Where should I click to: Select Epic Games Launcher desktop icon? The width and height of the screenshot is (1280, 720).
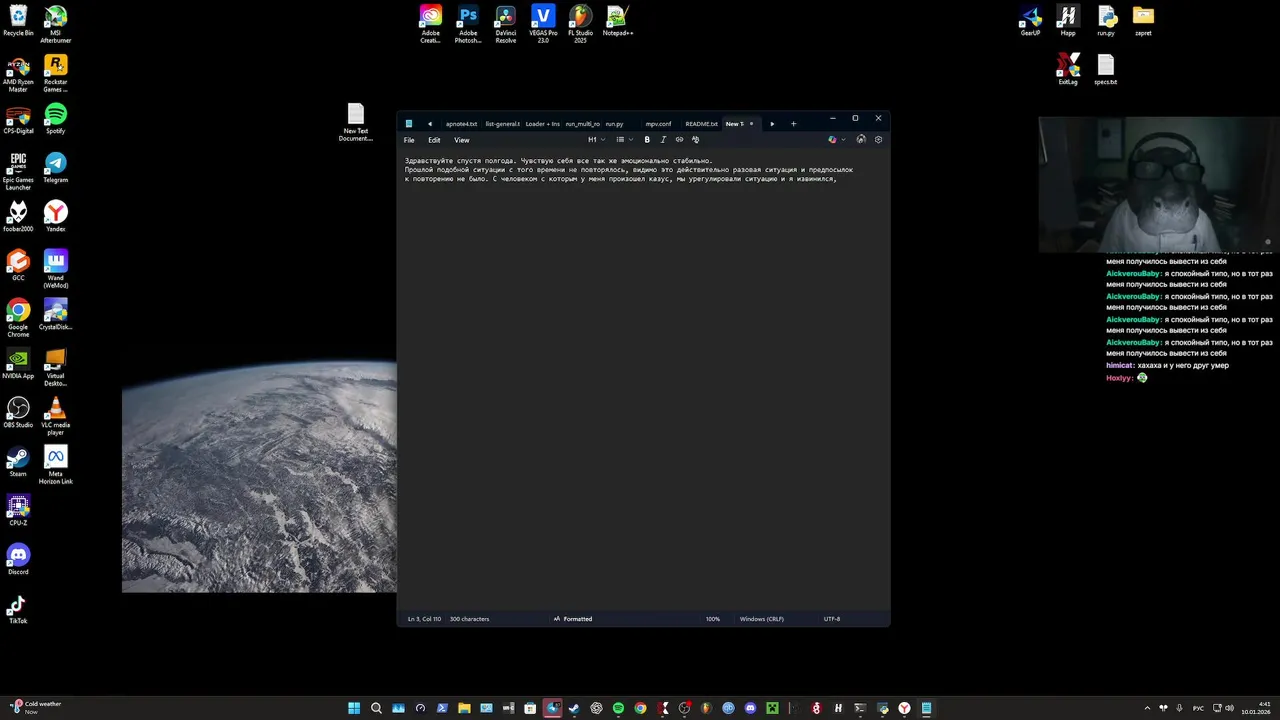[18, 171]
